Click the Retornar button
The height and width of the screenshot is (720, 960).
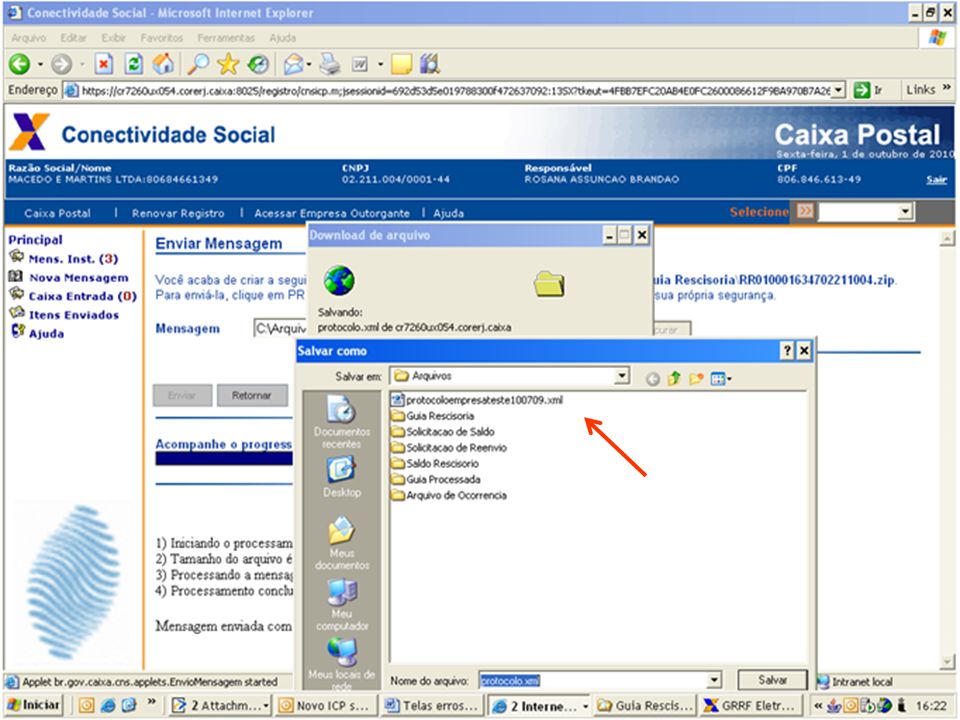pos(252,396)
